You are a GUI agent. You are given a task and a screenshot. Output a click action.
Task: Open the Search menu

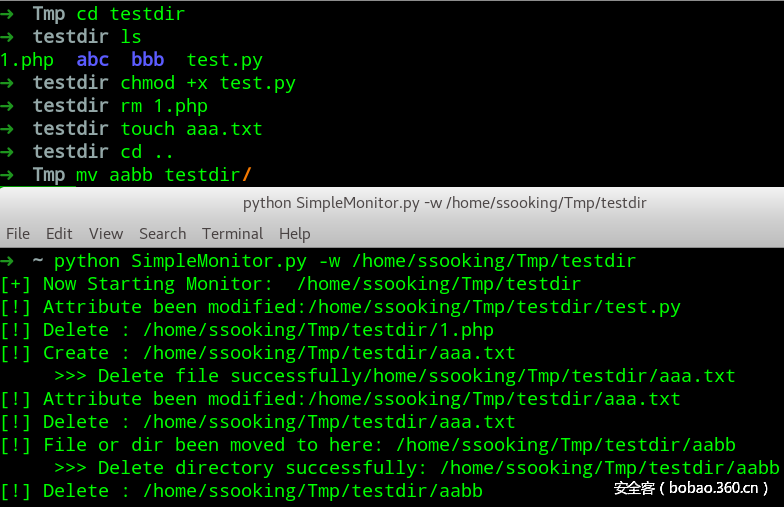163,233
